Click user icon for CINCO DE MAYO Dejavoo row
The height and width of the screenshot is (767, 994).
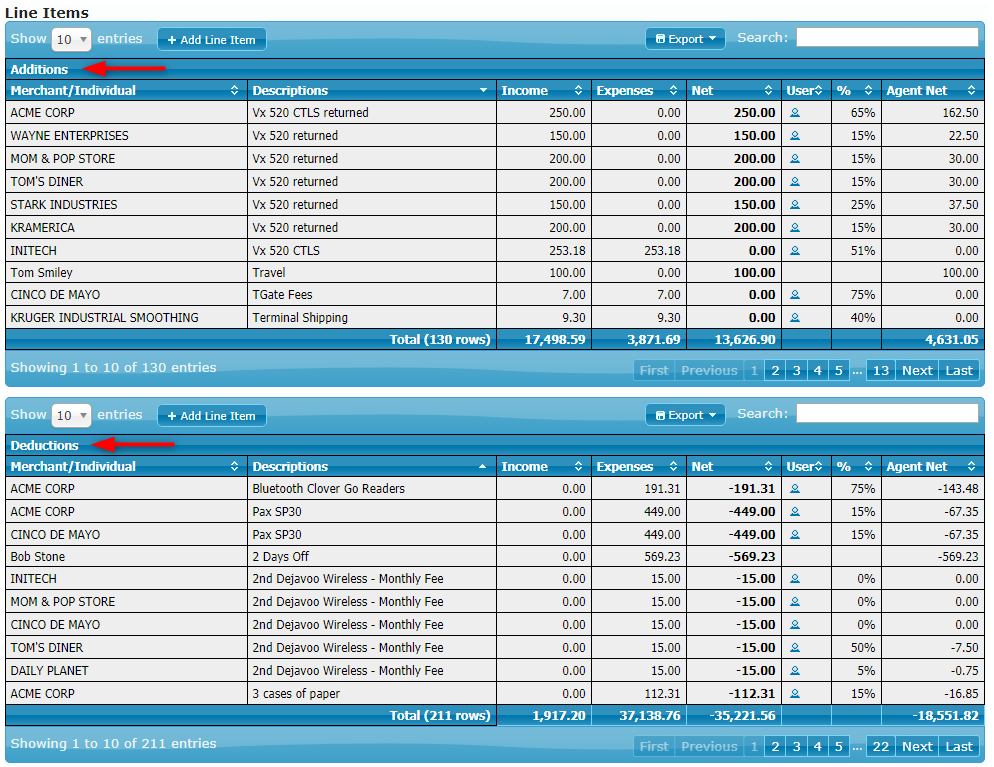(x=795, y=624)
